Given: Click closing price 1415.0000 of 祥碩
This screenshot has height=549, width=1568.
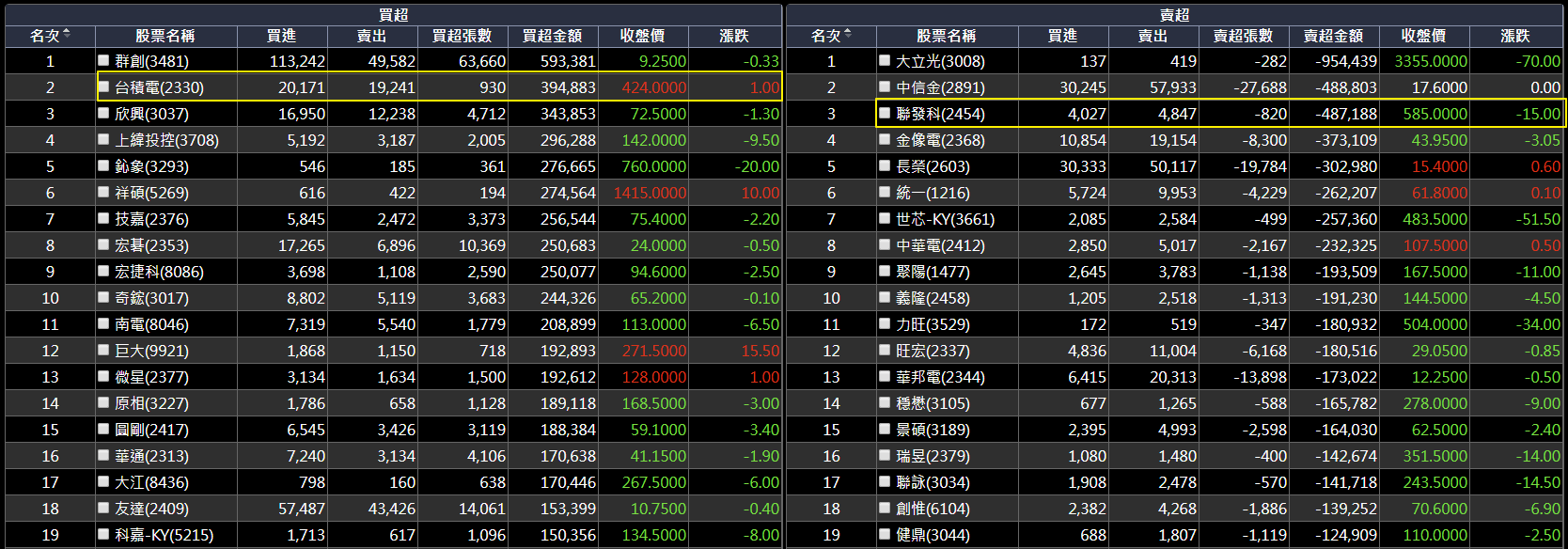Looking at the screenshot, I should click(x=650, y=193).
